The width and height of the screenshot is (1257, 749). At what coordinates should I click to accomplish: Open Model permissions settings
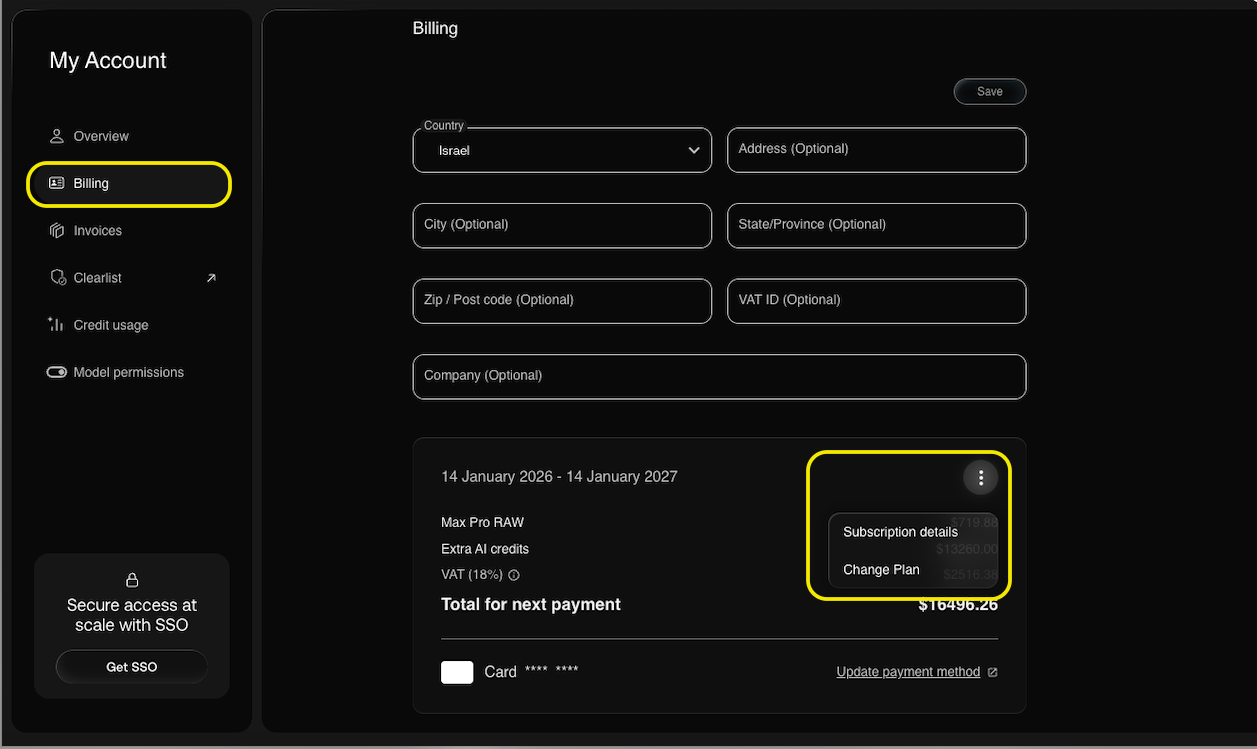tap(130, 372)
